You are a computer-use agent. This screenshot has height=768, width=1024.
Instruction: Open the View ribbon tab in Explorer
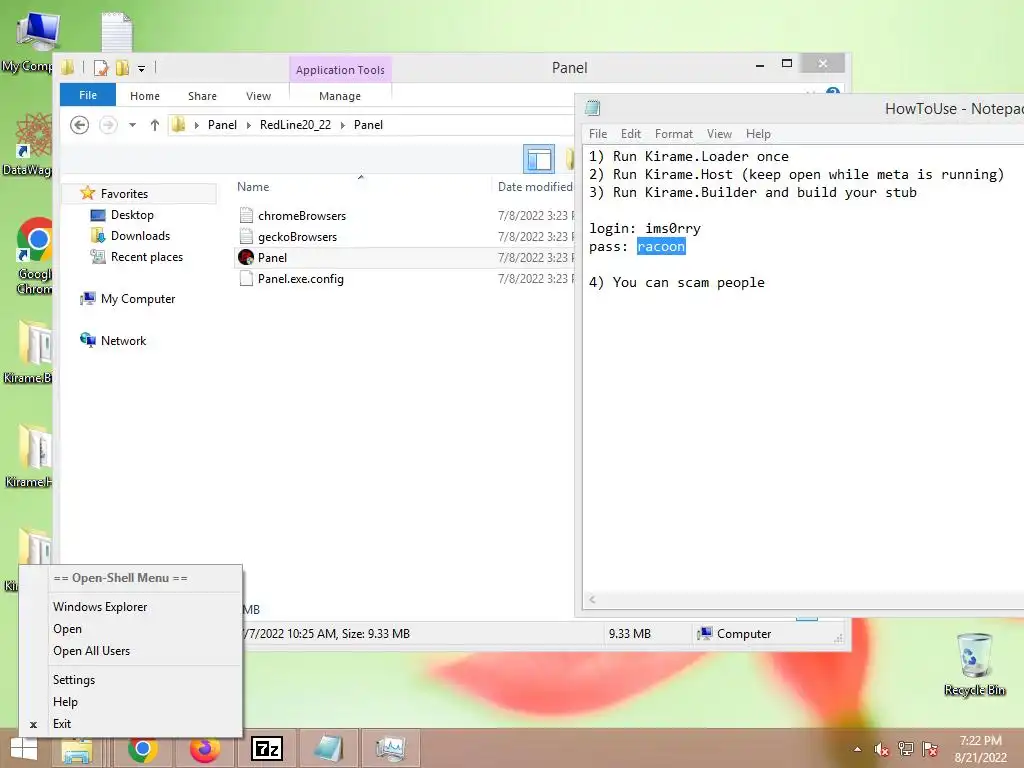[258, 96]
